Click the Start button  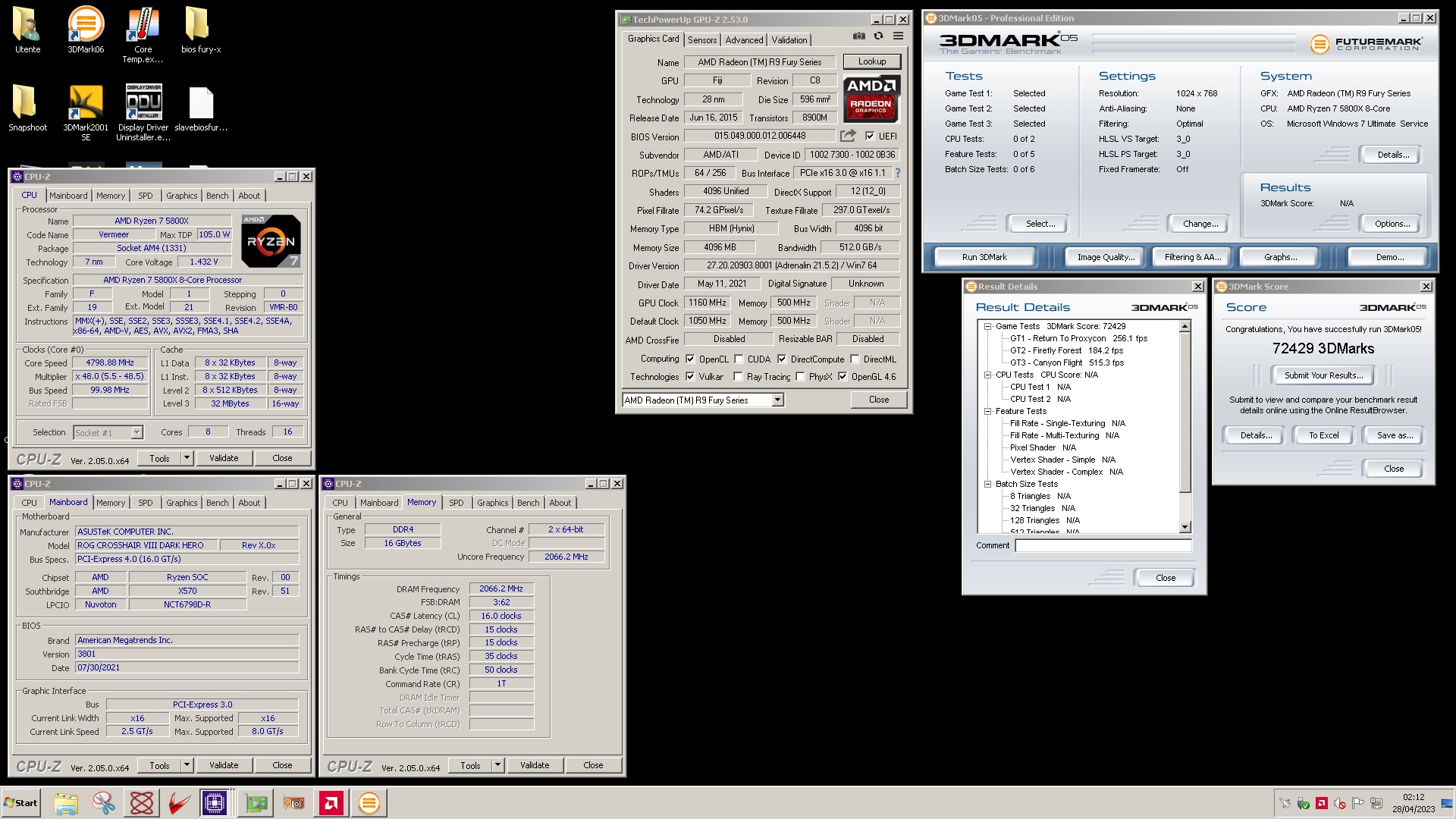click(20, 803)
